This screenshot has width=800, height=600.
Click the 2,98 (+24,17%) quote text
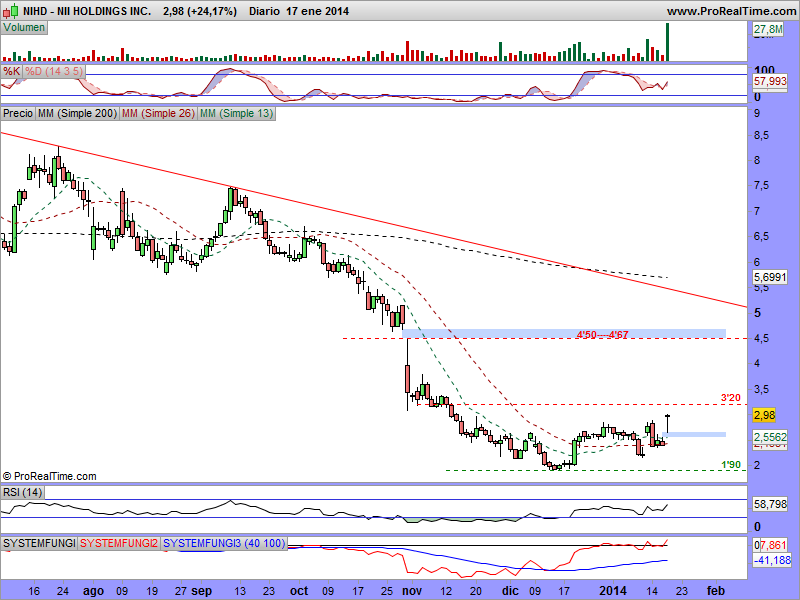point(200,11)
